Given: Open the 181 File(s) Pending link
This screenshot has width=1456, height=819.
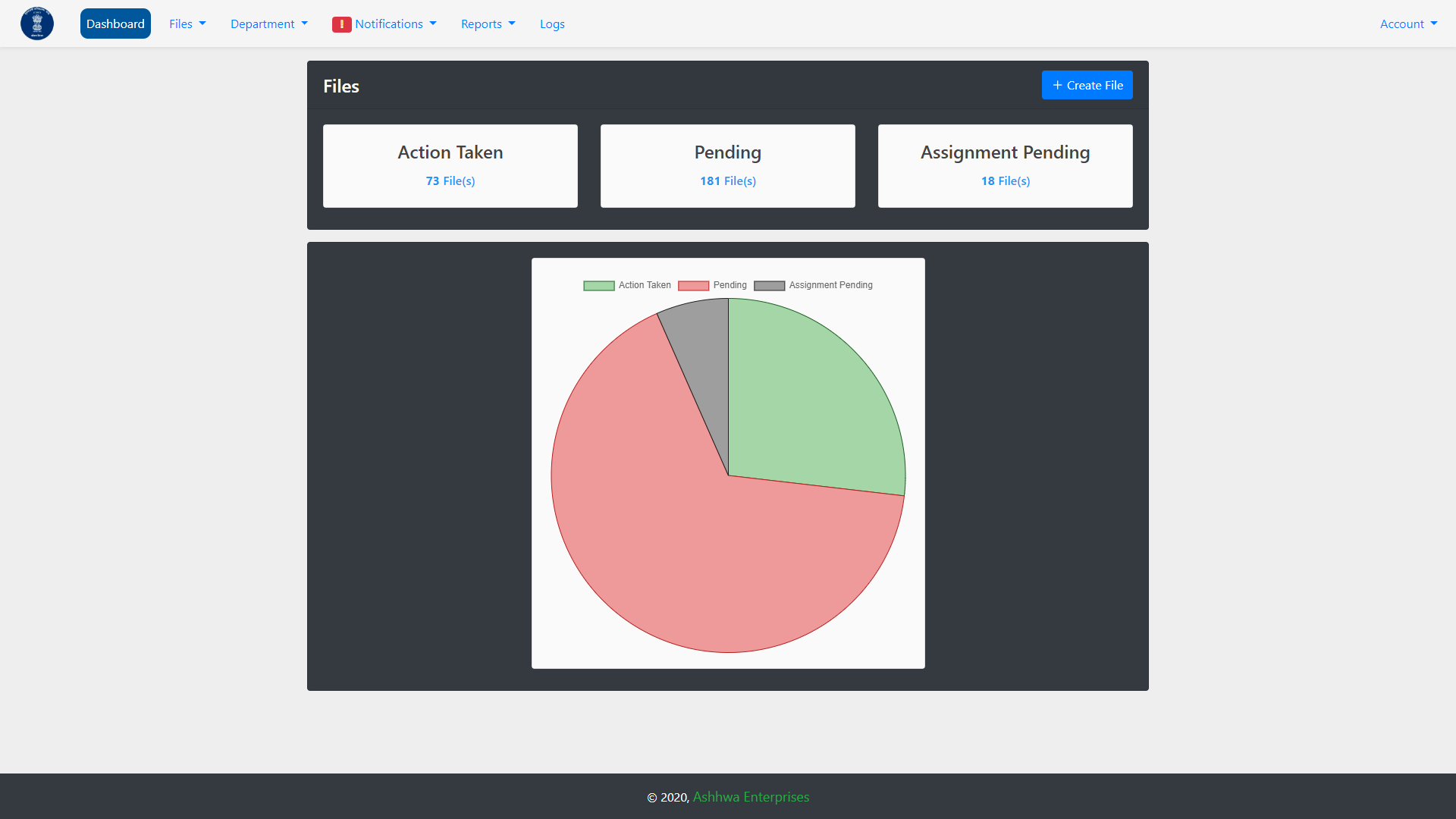Looking at the screenshot, I should [728, 181].
